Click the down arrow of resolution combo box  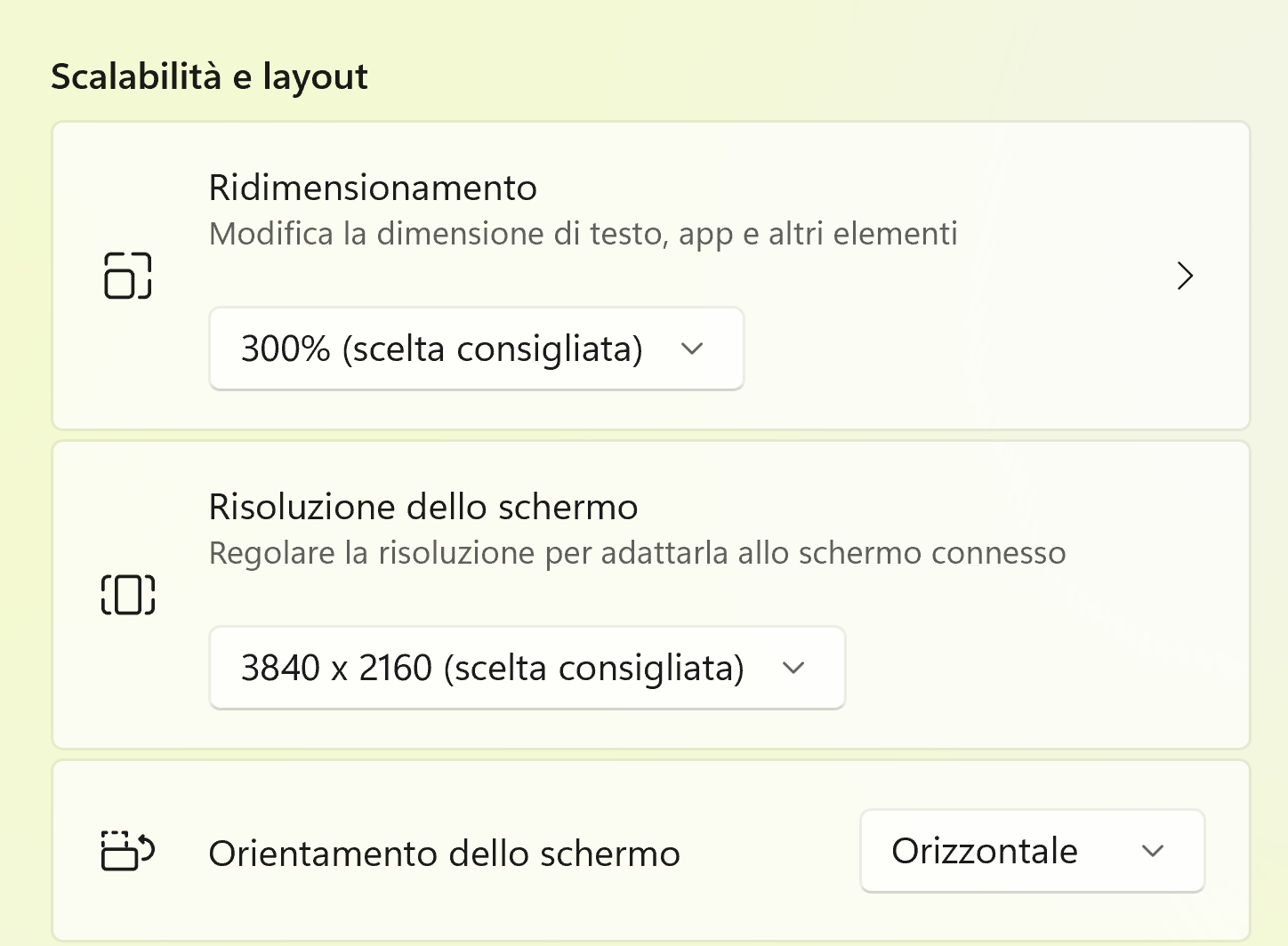point(793,668)
